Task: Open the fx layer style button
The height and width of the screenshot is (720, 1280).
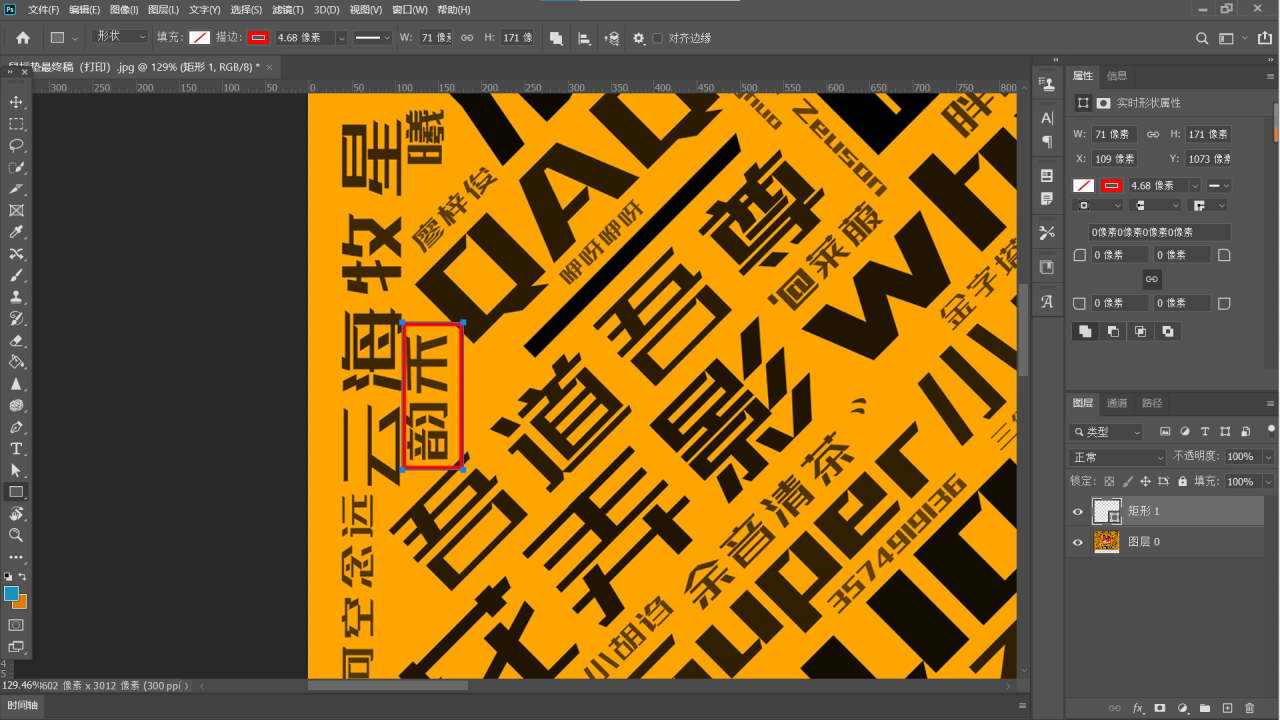Action: click(1138, 708)
